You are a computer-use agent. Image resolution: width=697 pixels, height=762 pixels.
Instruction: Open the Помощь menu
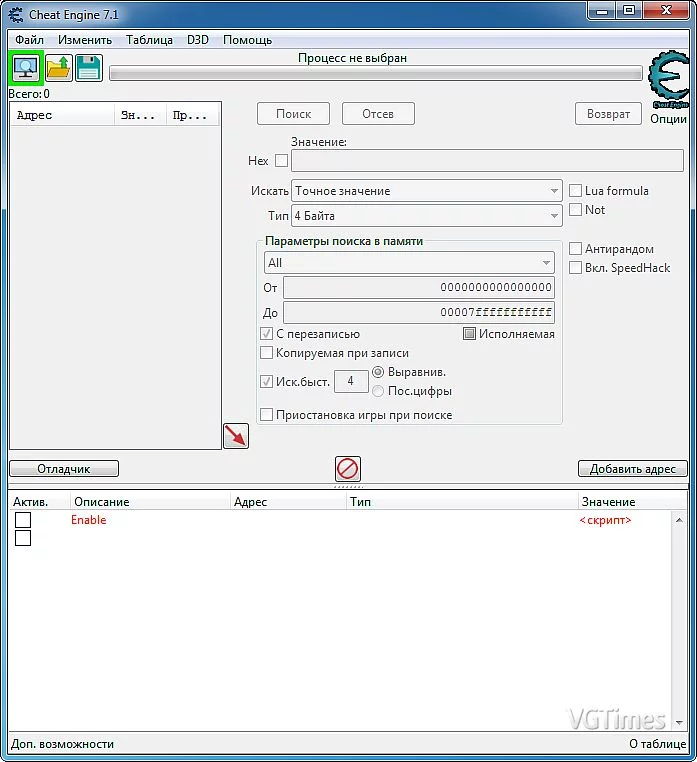coord(247,40)
